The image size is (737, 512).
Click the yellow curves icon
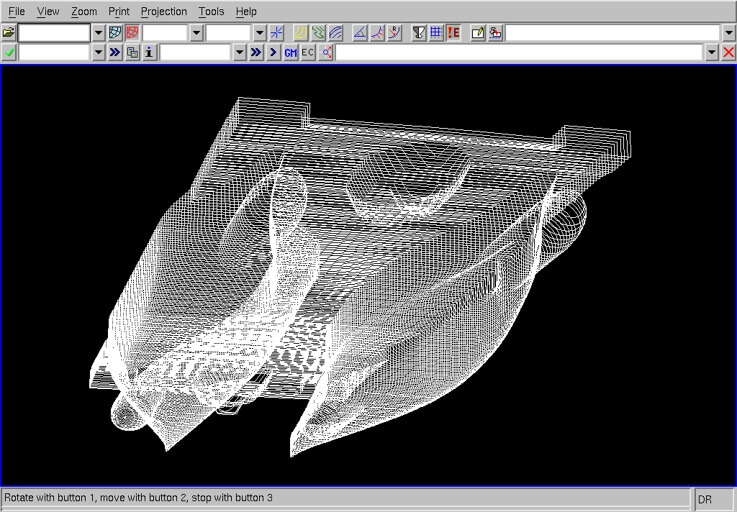click(301, 33)
